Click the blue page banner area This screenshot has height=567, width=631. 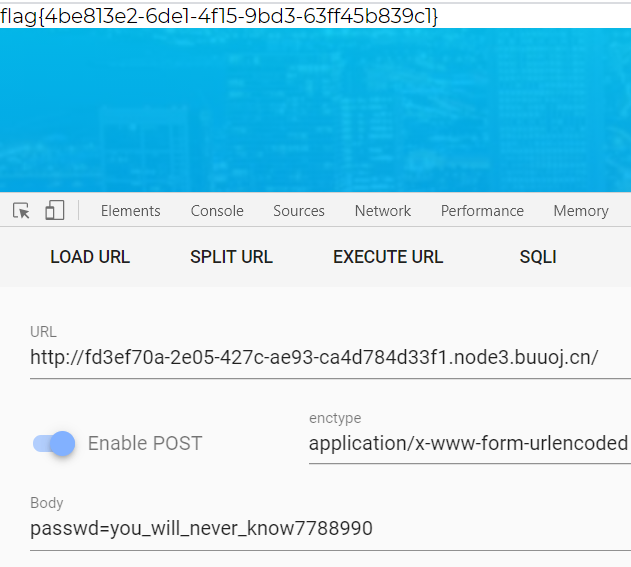click(315, 110)
